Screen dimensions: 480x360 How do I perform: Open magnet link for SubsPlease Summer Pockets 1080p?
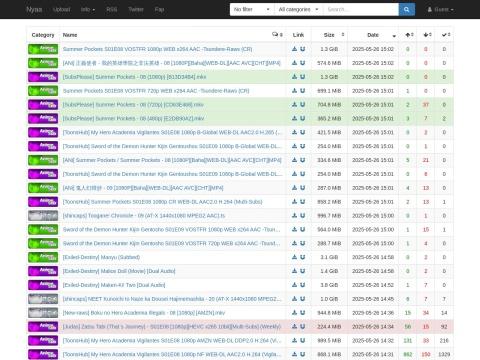[x=302, y=77]
